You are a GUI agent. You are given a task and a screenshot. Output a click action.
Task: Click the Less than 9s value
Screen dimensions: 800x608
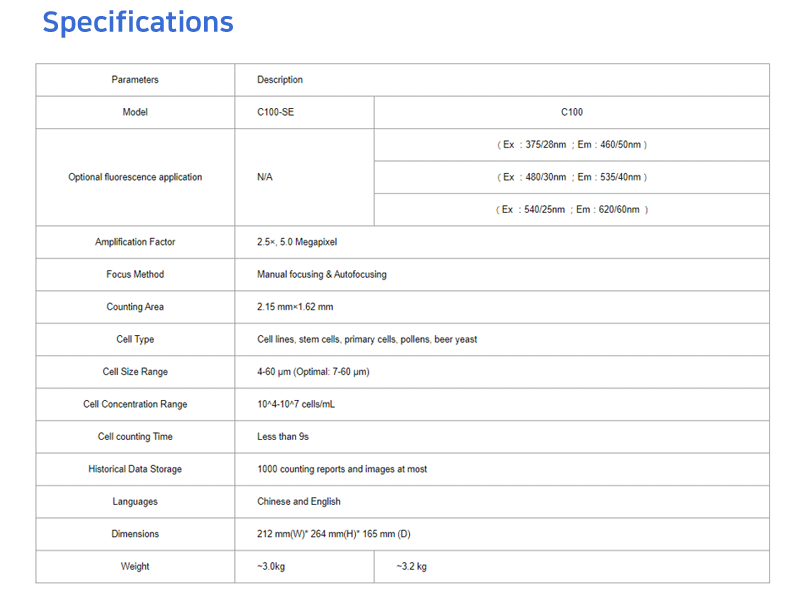click(283, 436)
